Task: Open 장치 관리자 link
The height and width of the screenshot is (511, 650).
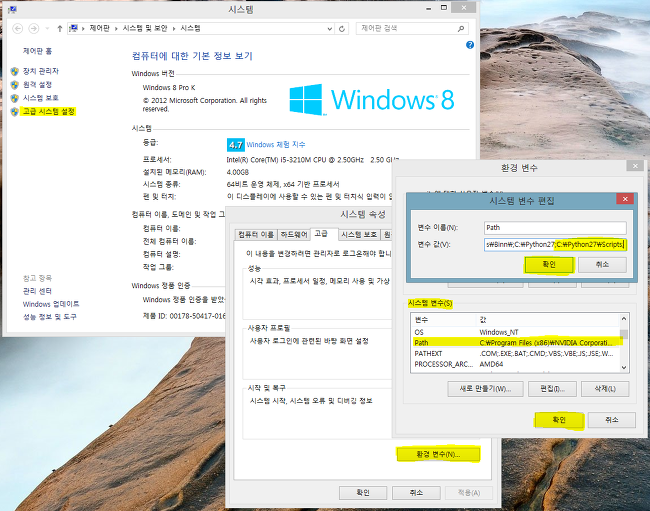Action: pos(41,71)
